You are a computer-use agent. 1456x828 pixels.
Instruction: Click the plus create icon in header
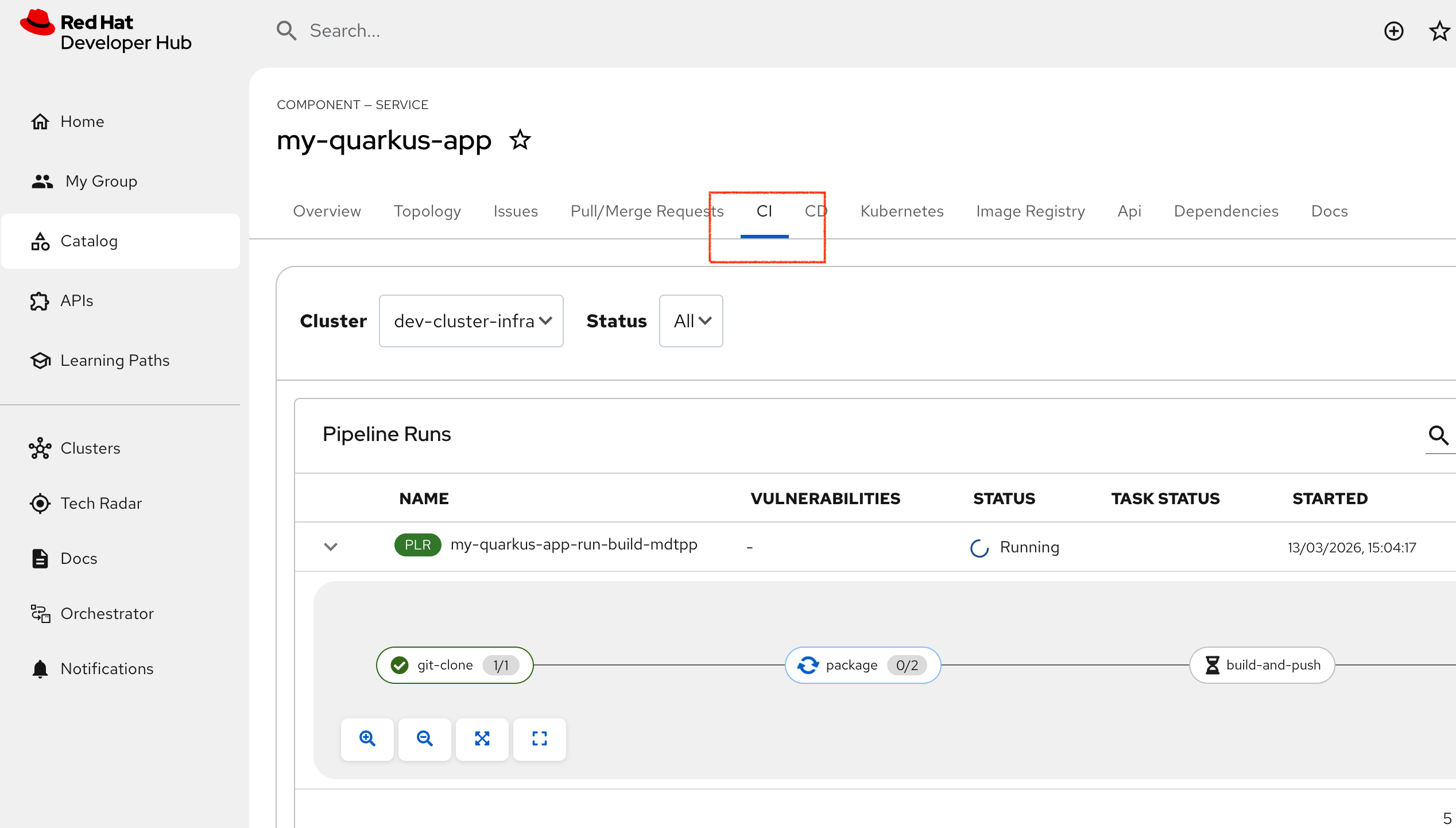pos(1393,31)
